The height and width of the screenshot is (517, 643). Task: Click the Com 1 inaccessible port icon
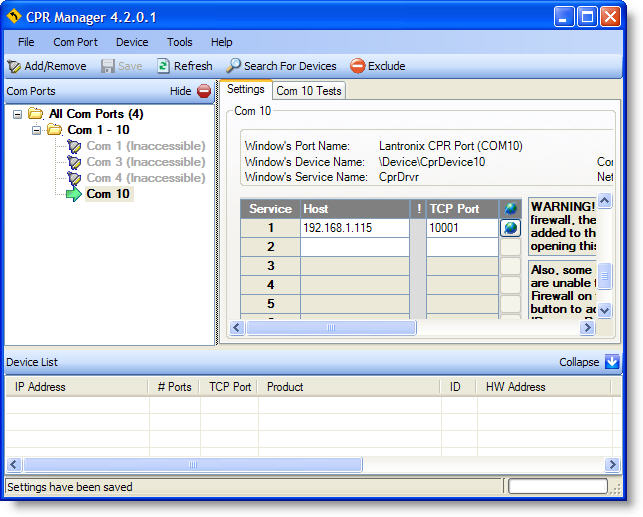pos(74,146)
